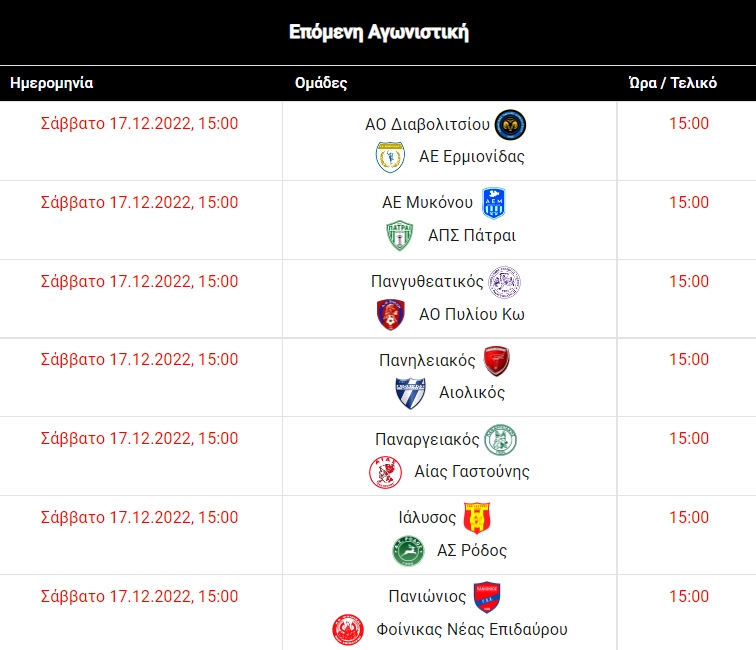Image resolution: width=756 pixels, height=650 pixels.
Task: Click the ΑΣ Ρόδος green emblem
Action: coord(408,551)
